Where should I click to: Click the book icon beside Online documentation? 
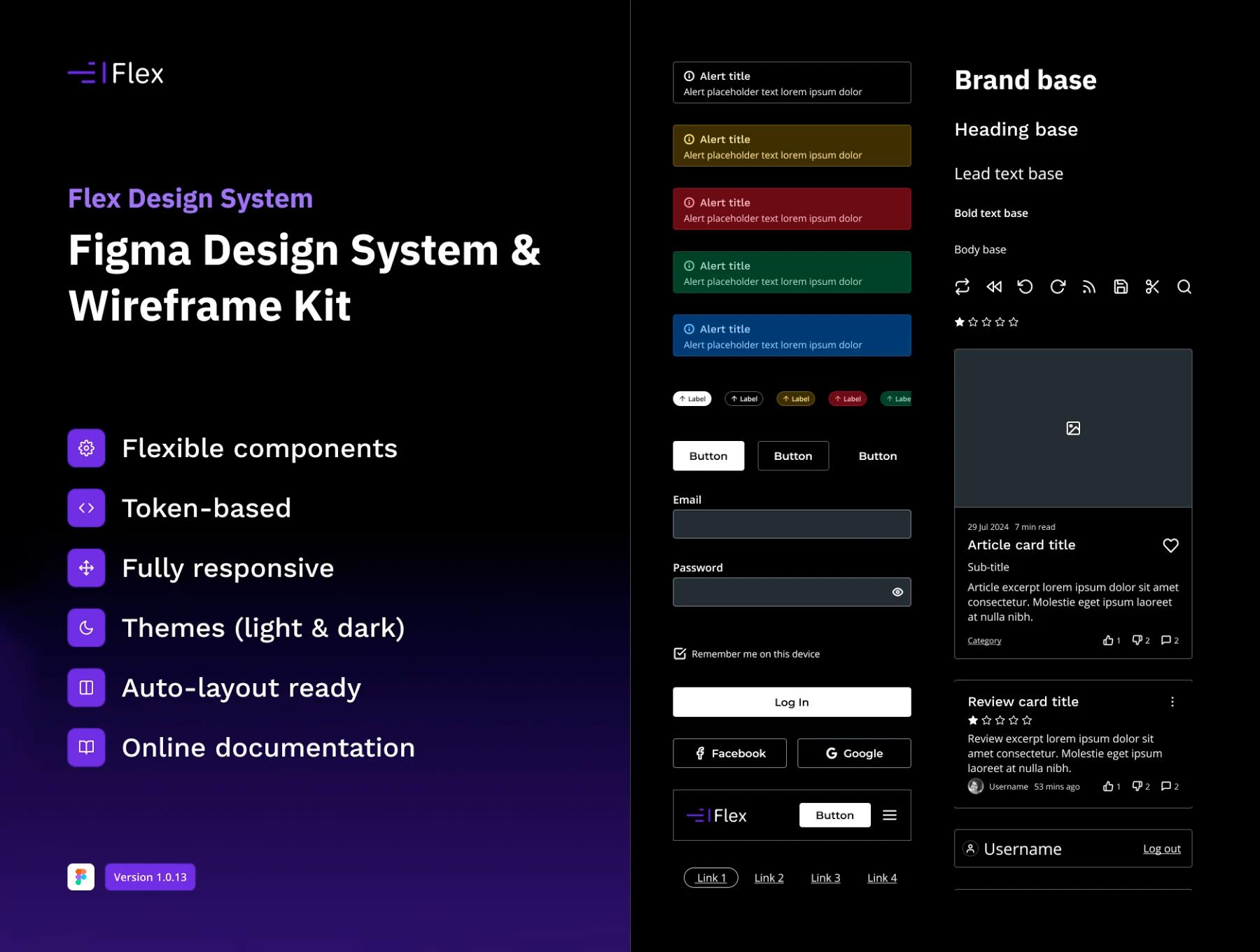click(x=86, y=748)
